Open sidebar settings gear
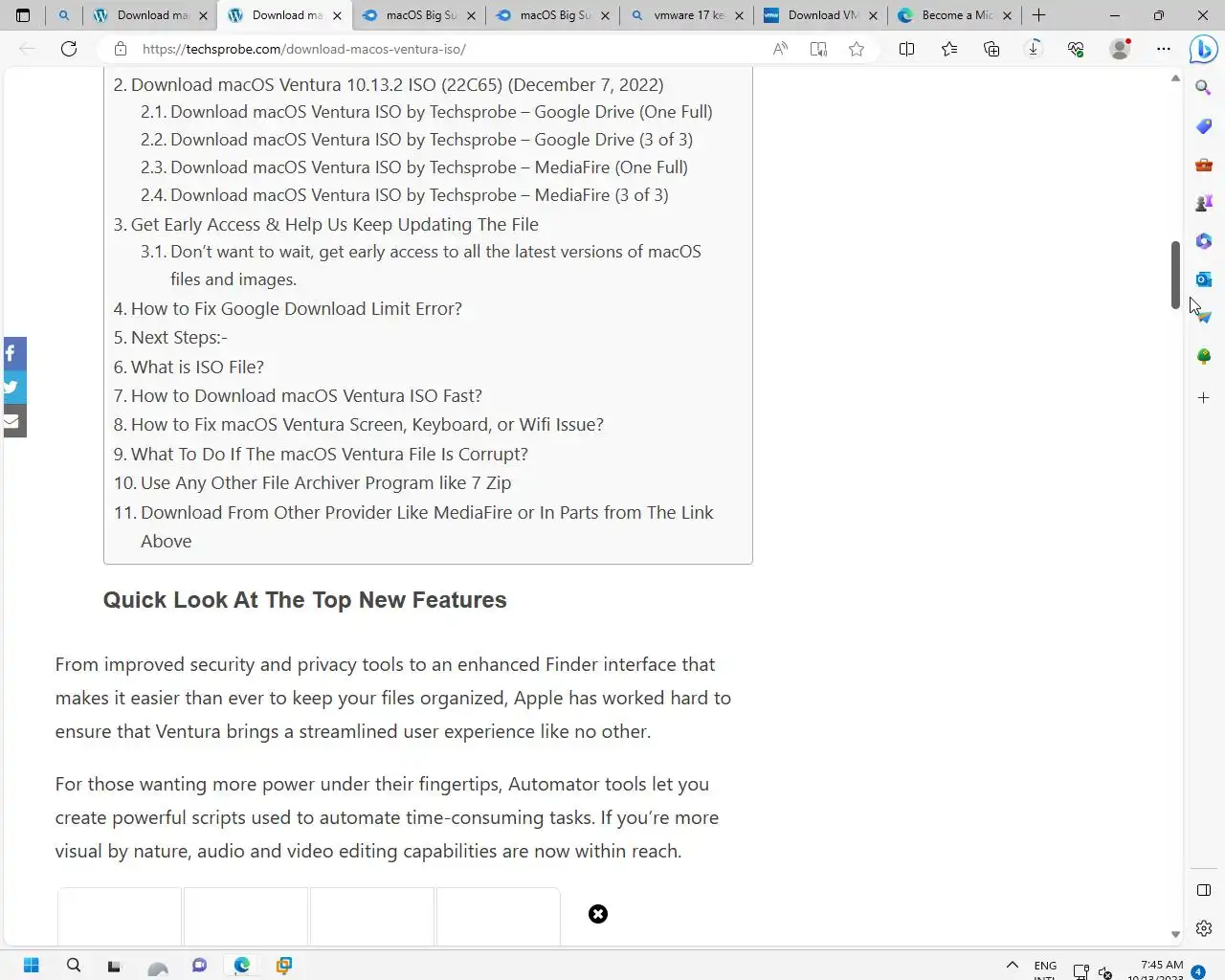Image resolution: width=1225 pixels, height=980 pixels. tap(1204, 928)
